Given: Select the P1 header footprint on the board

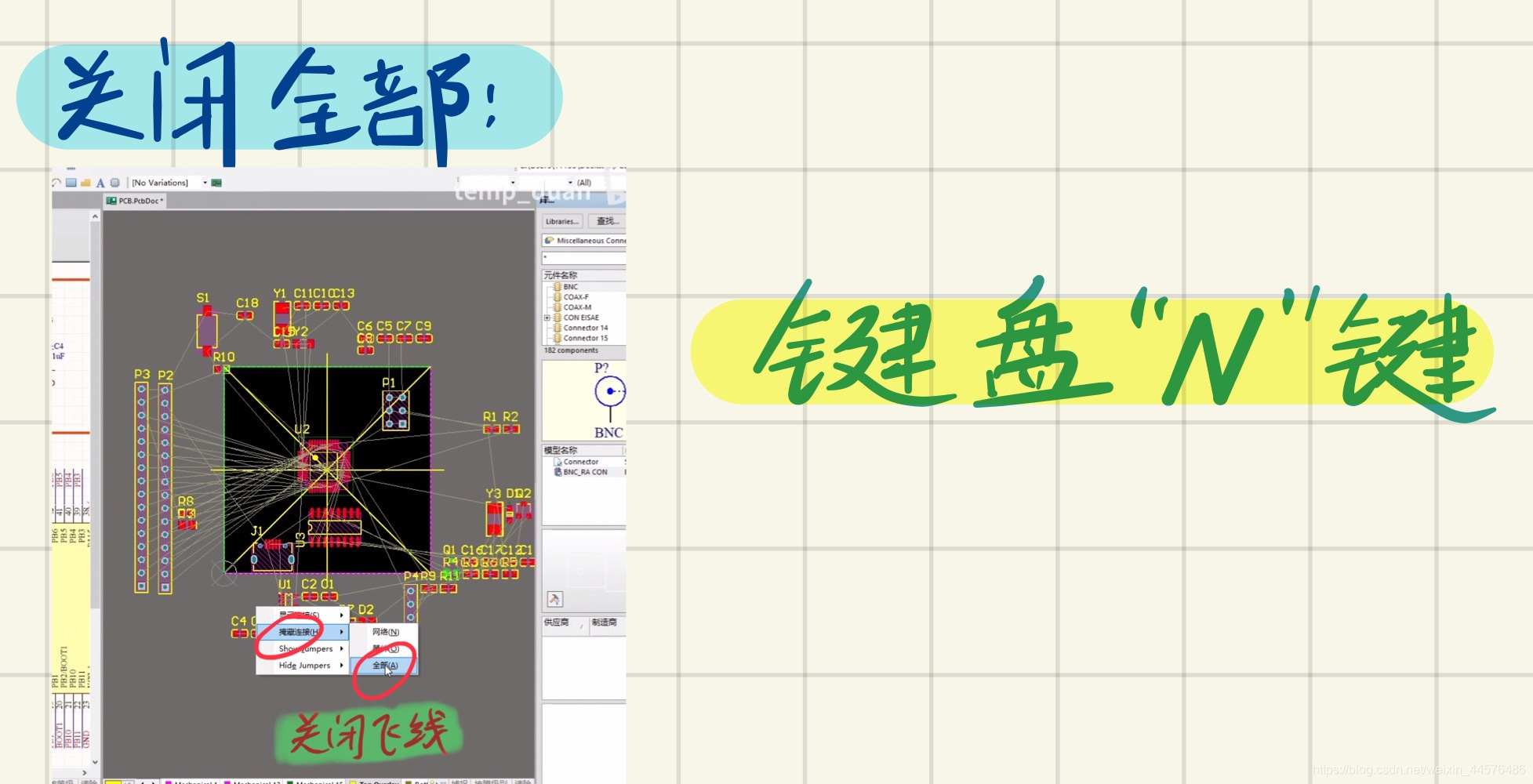Looking at the screenshot, I should 395,410.
